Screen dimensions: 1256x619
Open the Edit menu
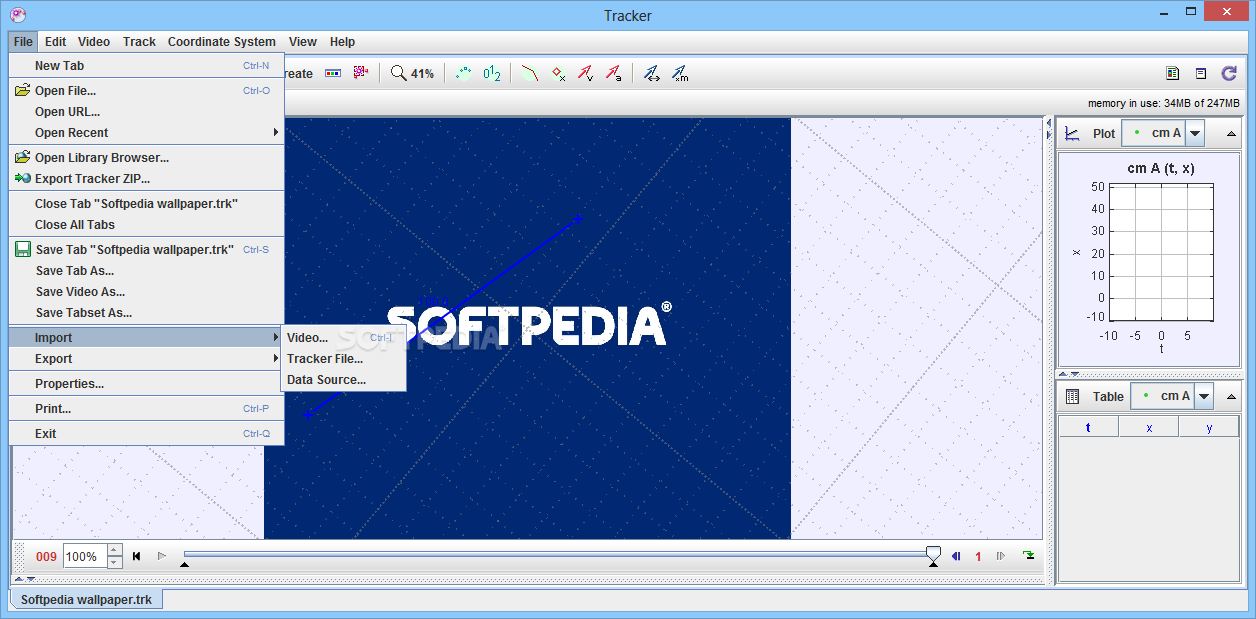(55, 41)
